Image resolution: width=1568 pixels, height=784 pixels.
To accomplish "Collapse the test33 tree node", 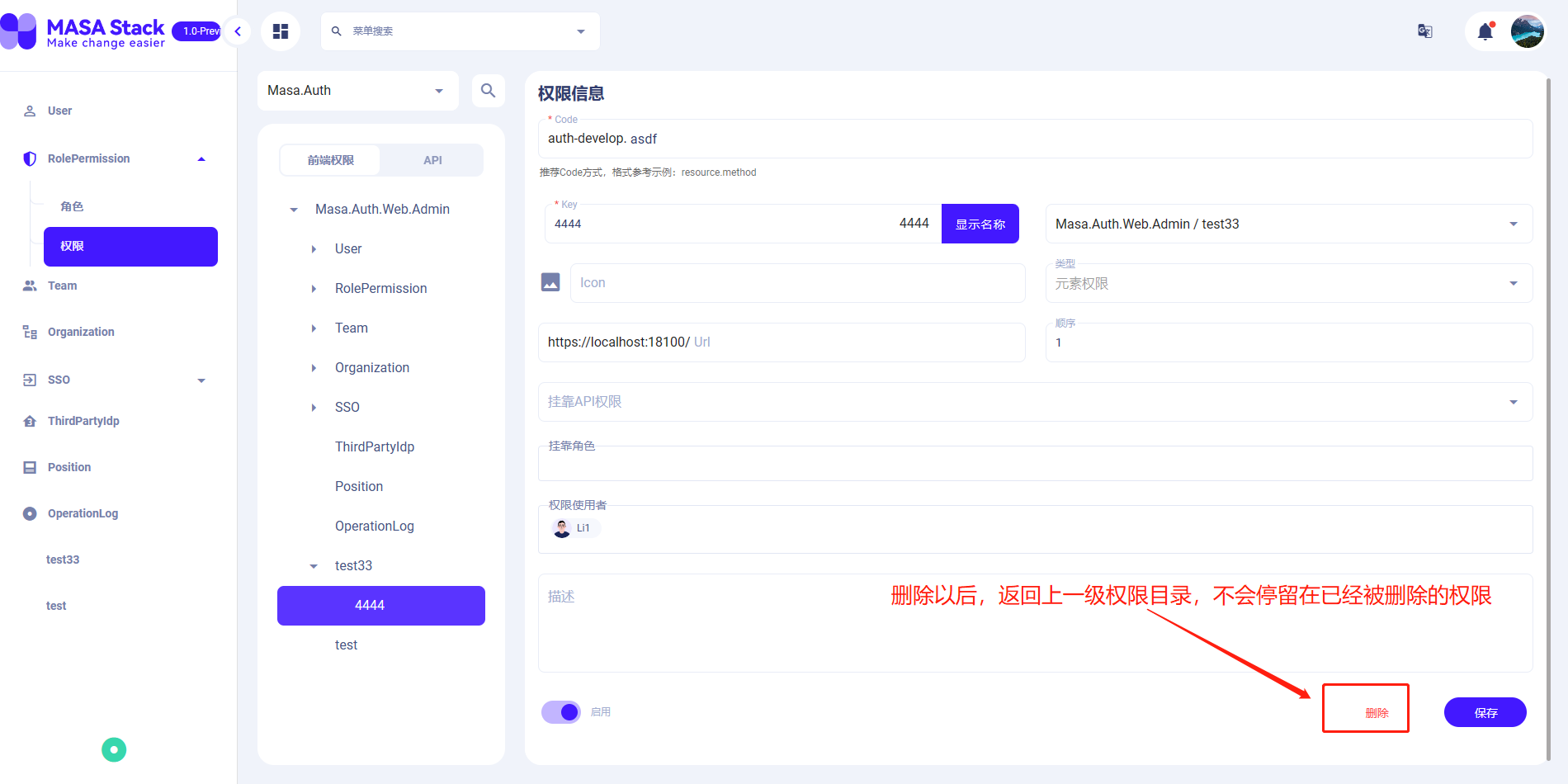I will [313, 566].
